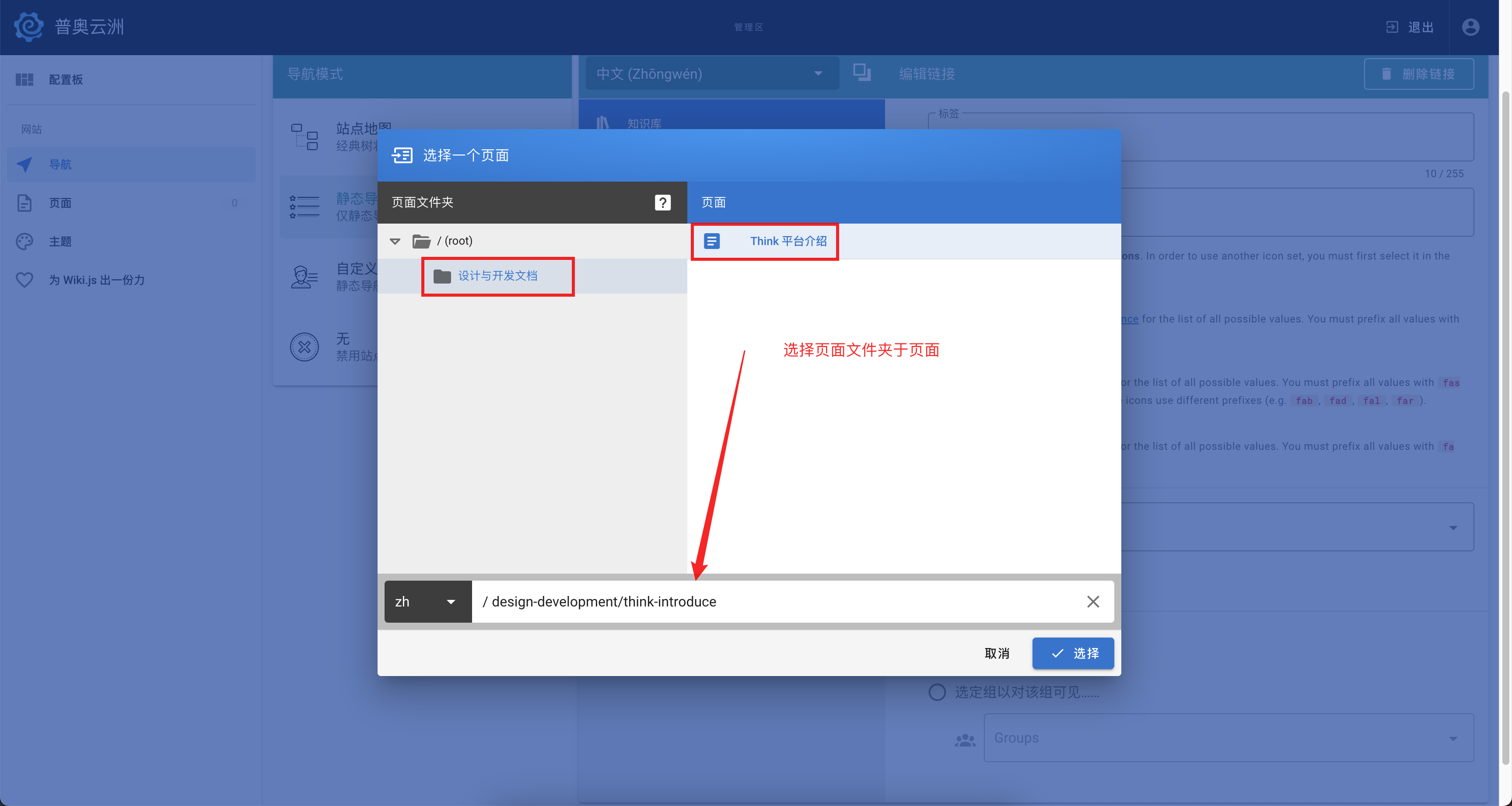Viewport: 1512px width, 806px height.
Task: Select the / (root) folder
Action: [532, 241]
